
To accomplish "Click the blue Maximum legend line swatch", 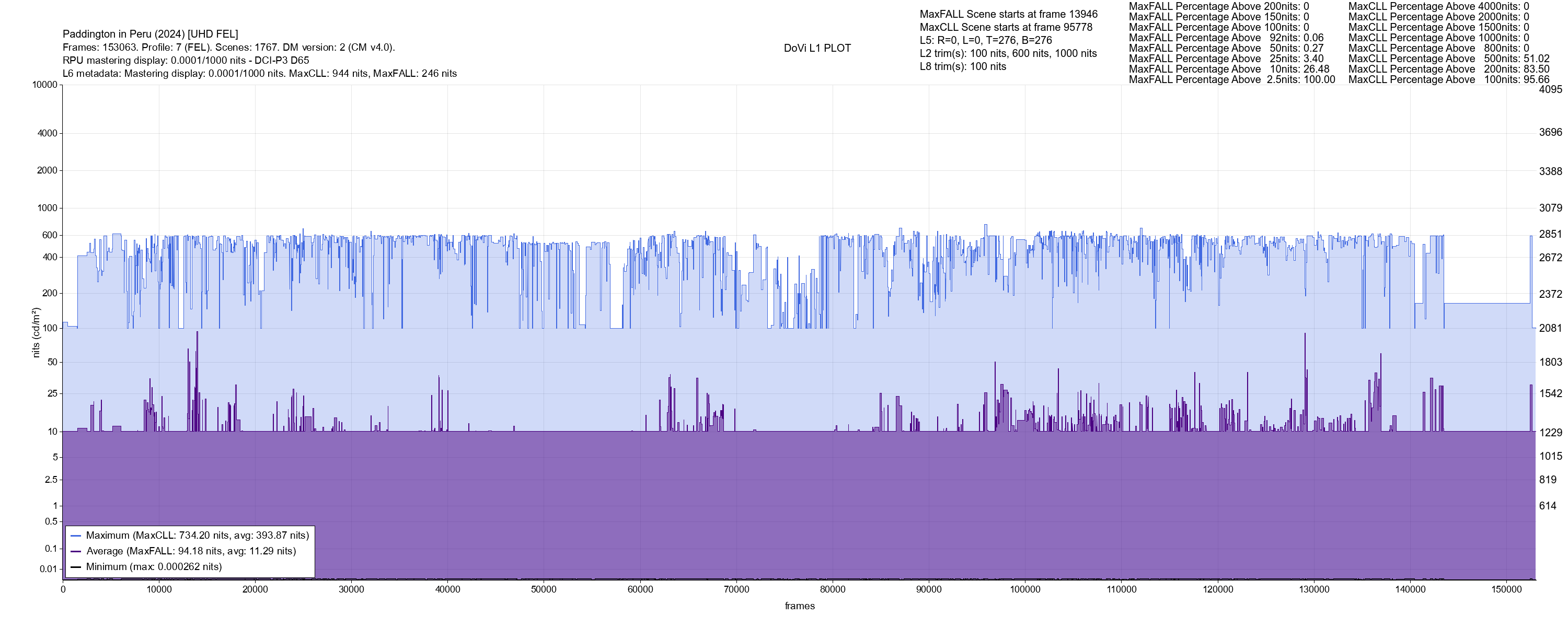I will [76, 536].
